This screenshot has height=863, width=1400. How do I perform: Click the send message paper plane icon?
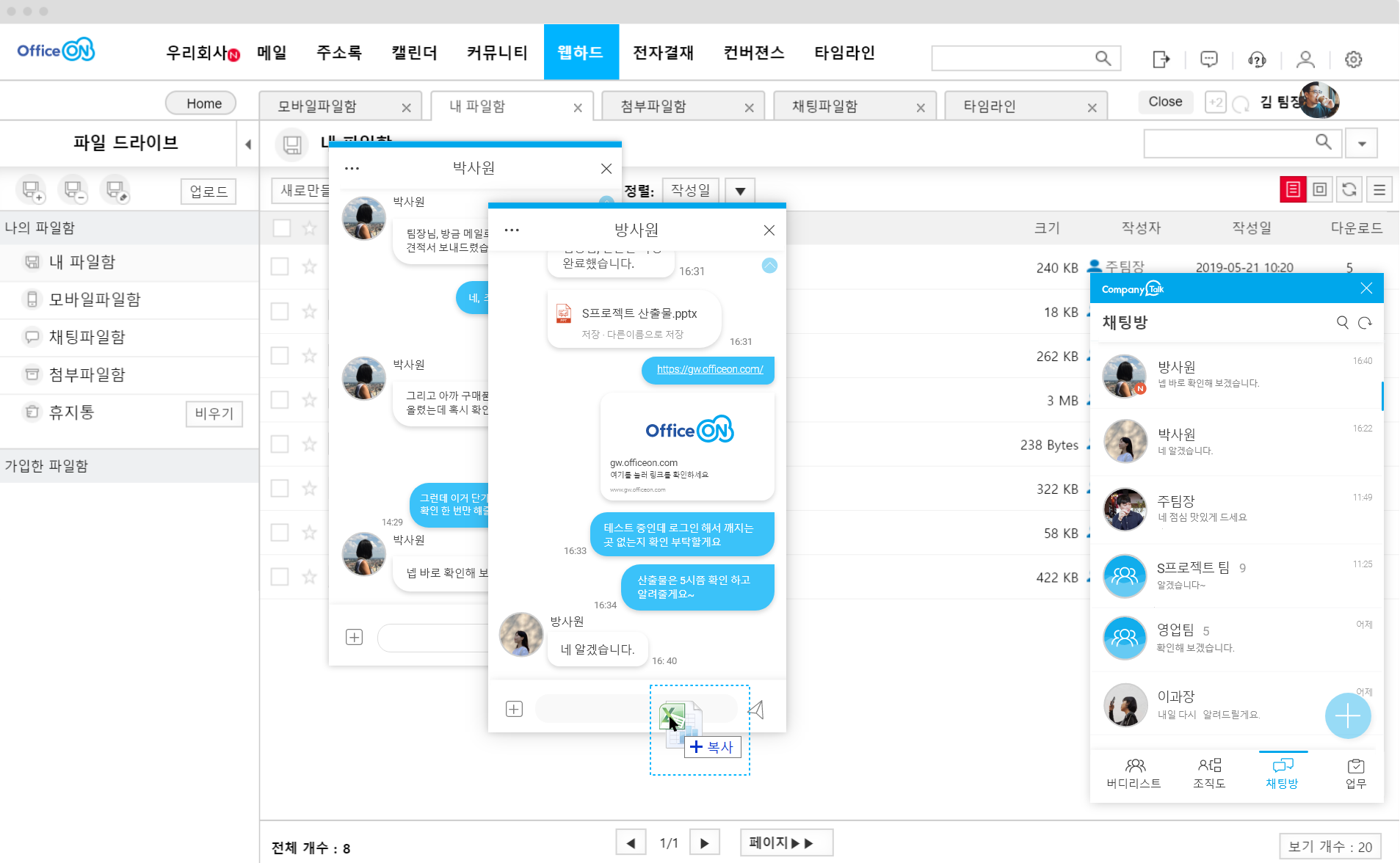click(x=756, y=709)
